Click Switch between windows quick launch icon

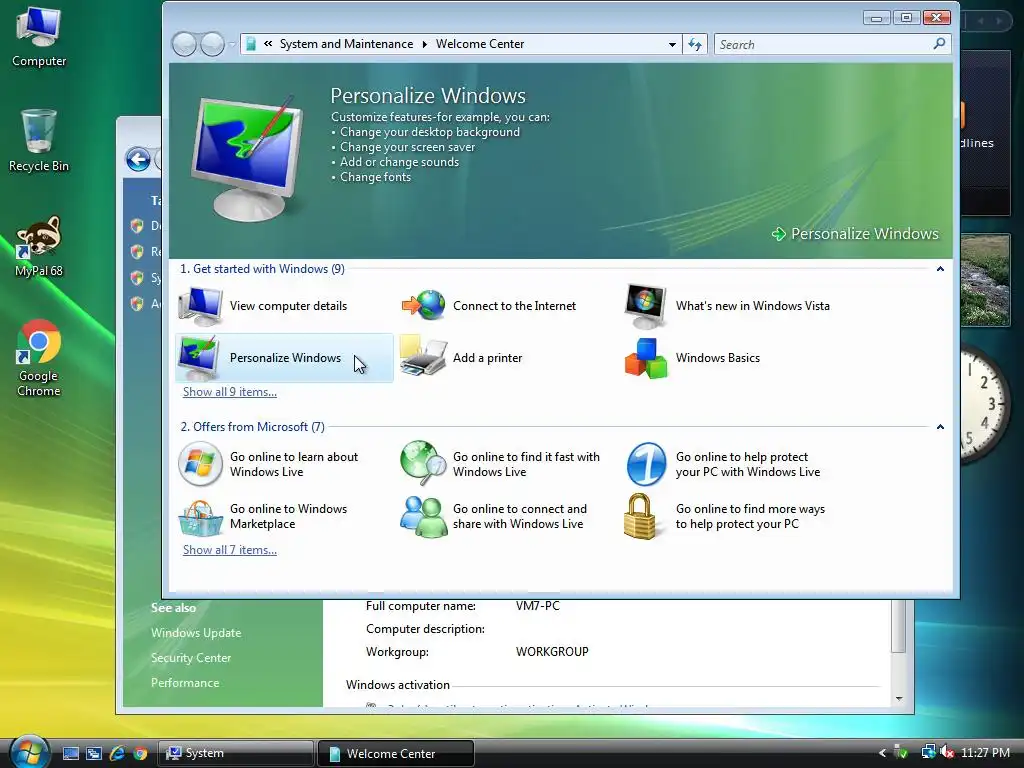(x=93, y=753)
